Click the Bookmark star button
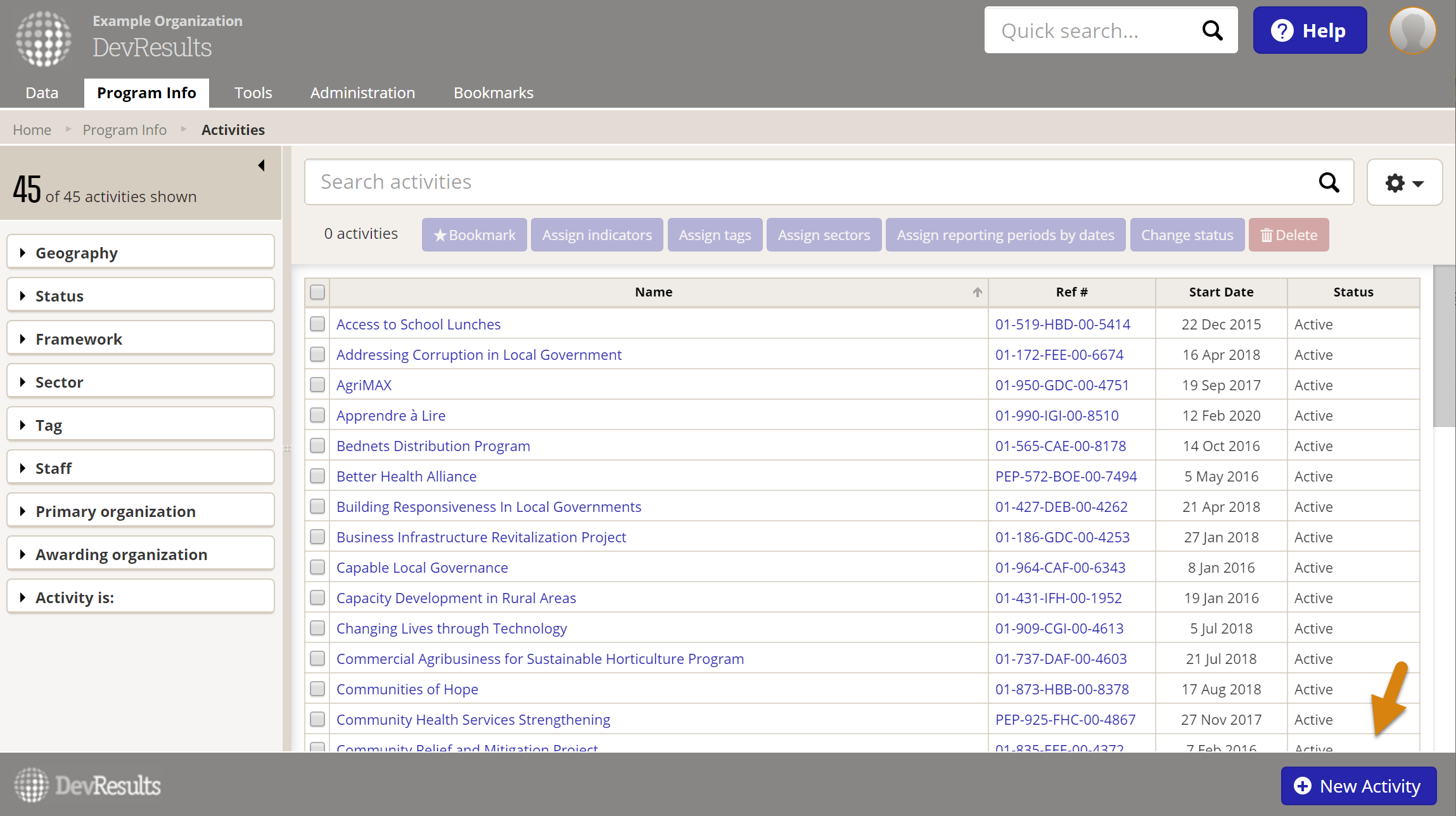This screenshot has width=1456, height=816. point(474,235)
